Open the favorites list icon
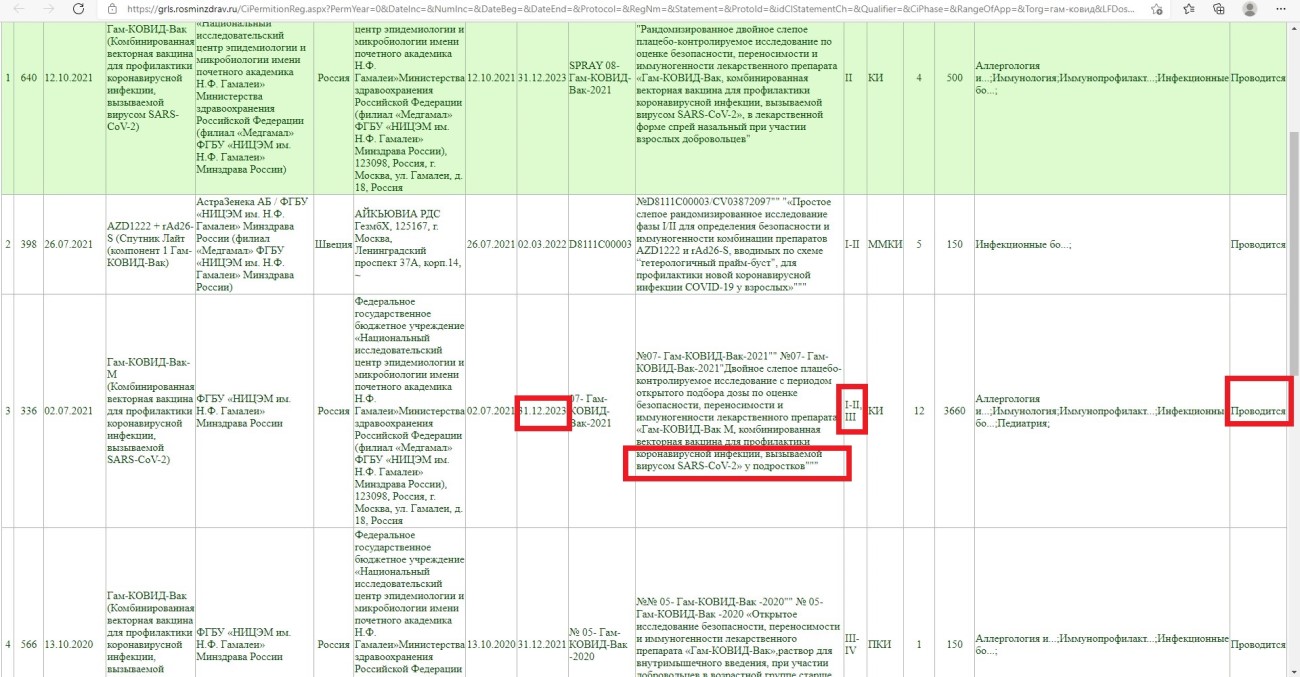Viewport: 1300px width, 677px height. tap(1188, 9)
